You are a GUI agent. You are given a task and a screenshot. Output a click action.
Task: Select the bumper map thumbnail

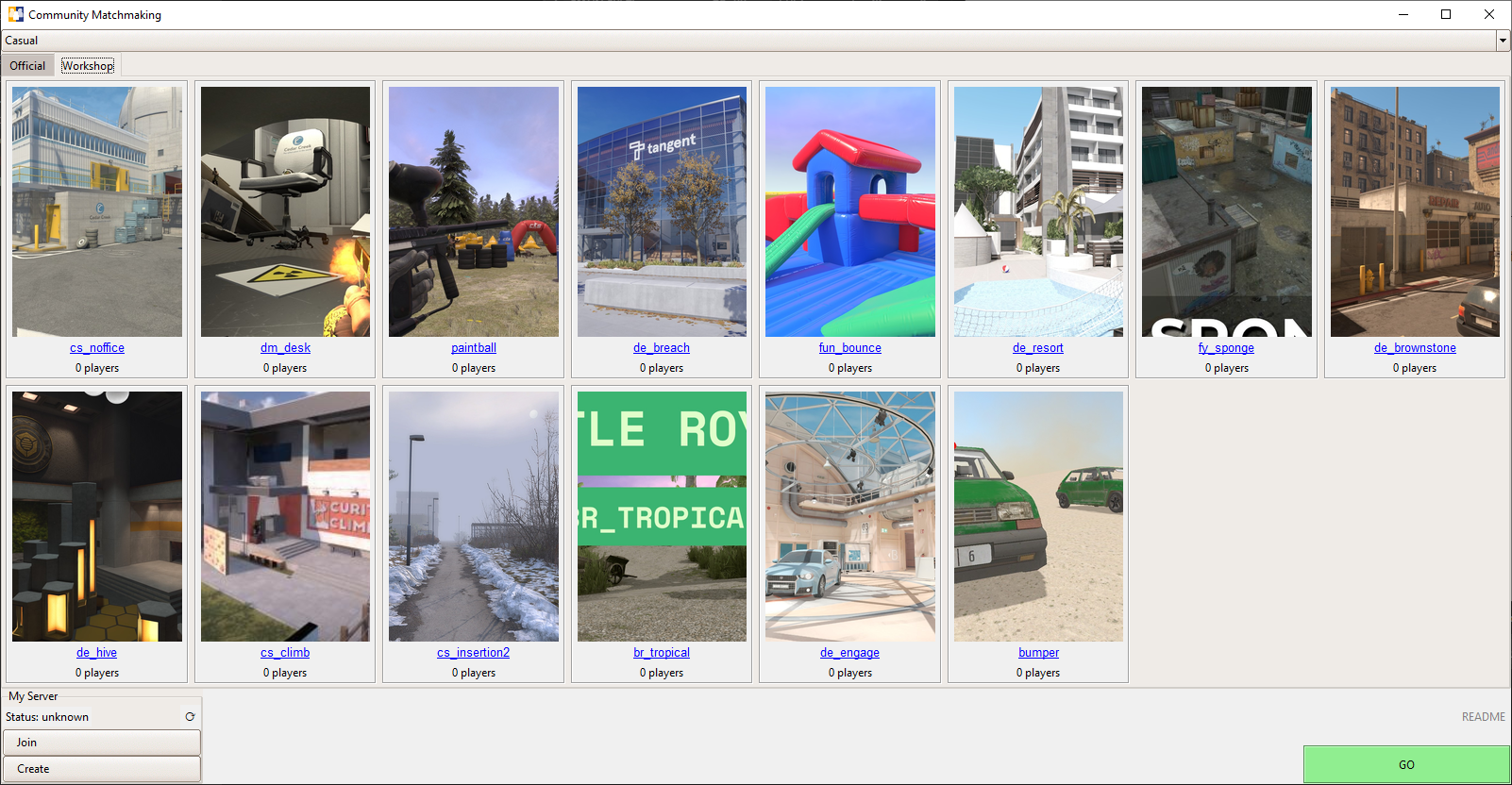click(1038, 516)
